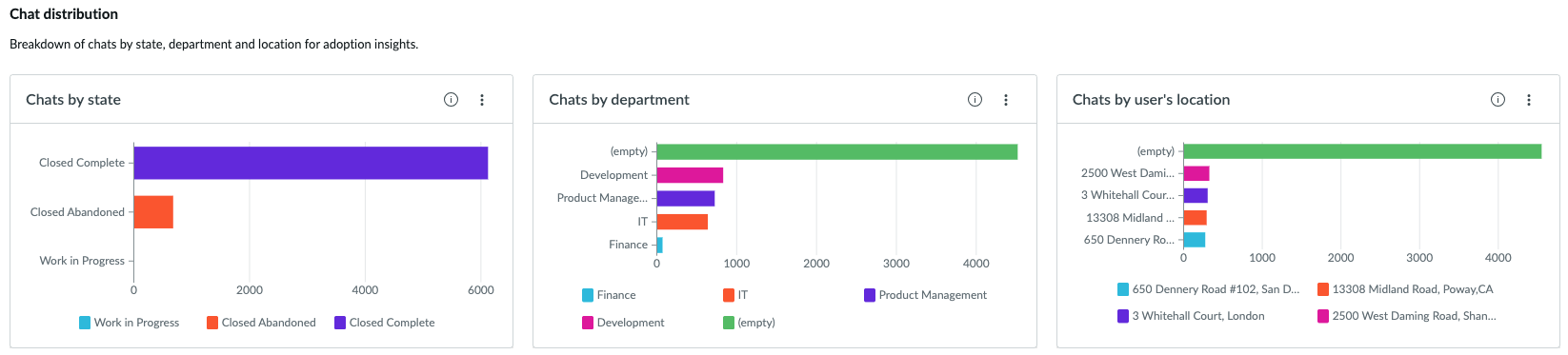1568x355 pixels.
Task: Click the green (empty) department bar
Action: pyautogui.click(x=837, y=151)
